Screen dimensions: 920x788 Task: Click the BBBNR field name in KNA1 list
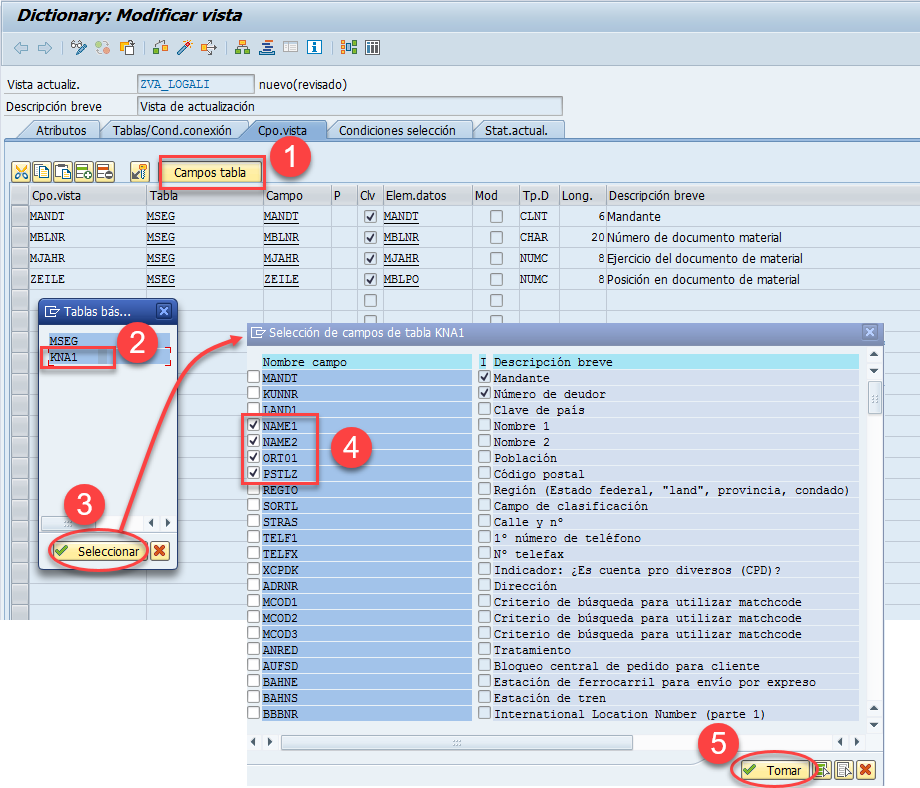coord(280,713)
